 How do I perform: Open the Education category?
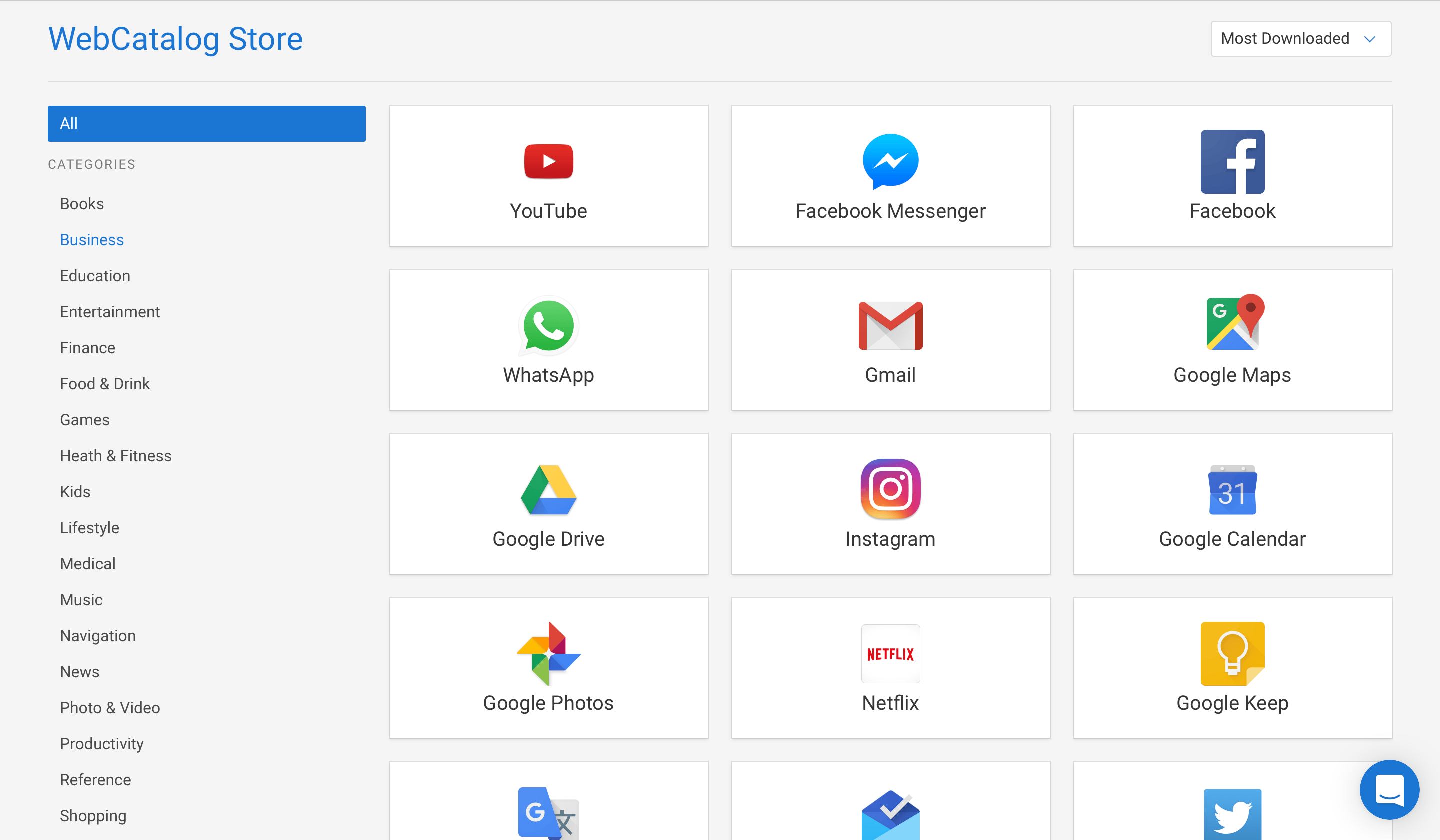(95, 276)
